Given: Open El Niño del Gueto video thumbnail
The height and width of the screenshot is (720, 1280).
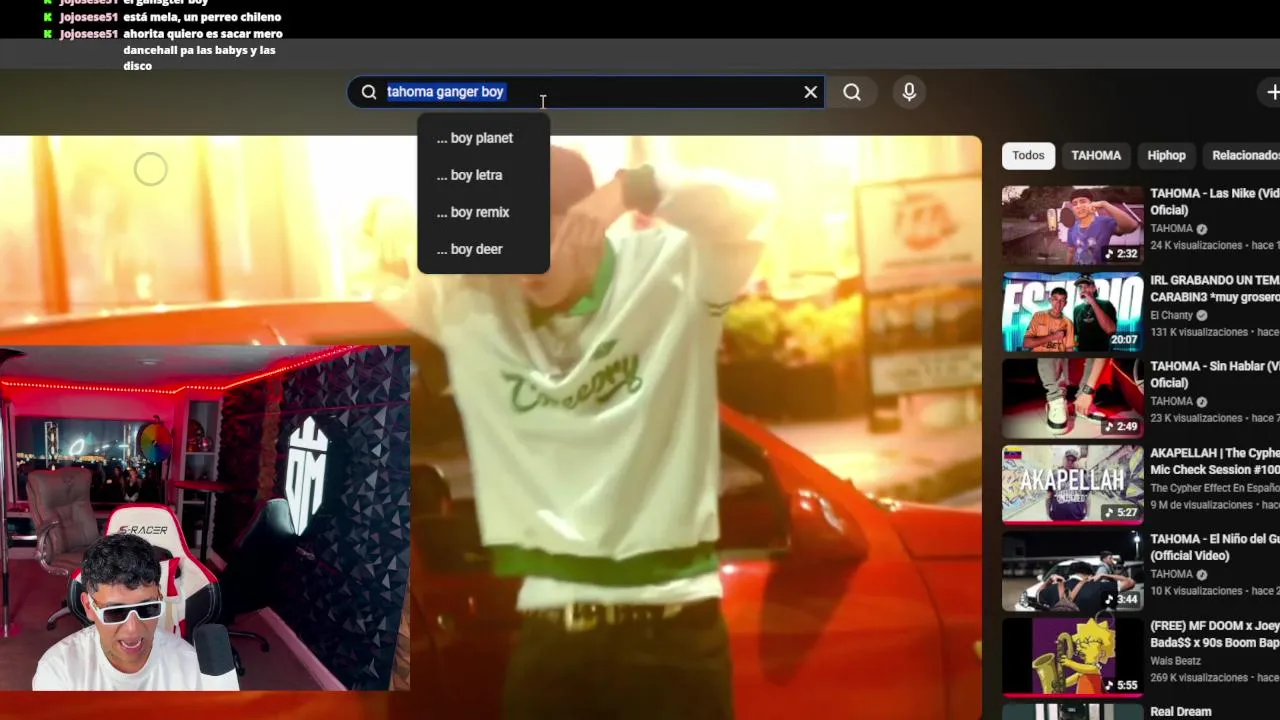Looking at the screenshot, I should tap(1072, 570).
